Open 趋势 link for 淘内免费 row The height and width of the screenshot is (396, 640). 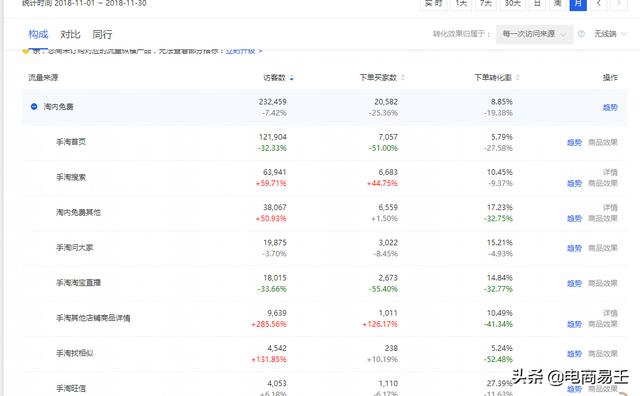(x=610, y=107)
